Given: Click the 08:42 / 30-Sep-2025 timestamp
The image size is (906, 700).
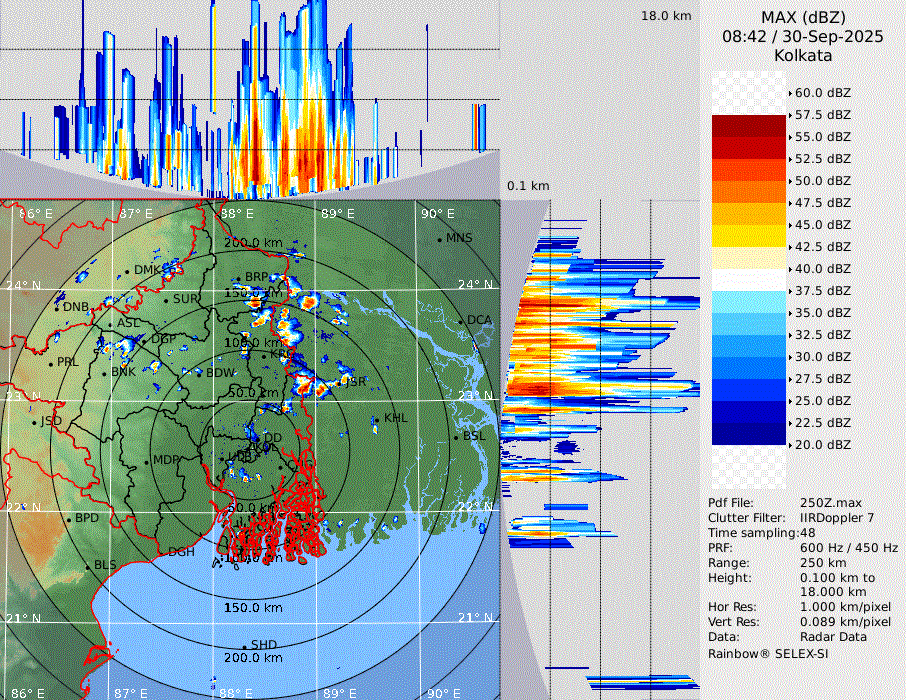Looking at the screenshot, I should [x=803, y=37].
